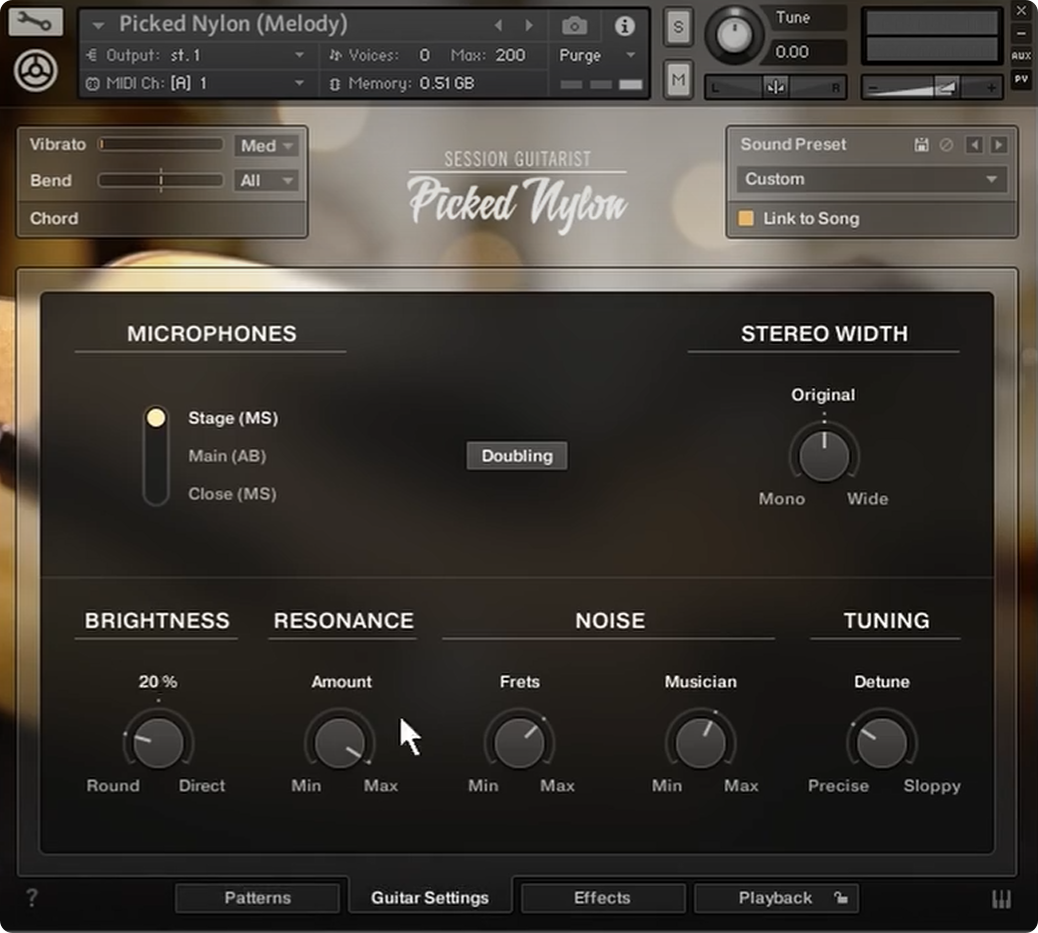Viewport: 1038px width, 933px height.
Task: Mute the instrument with M button
Action: (x=678, y=80)
